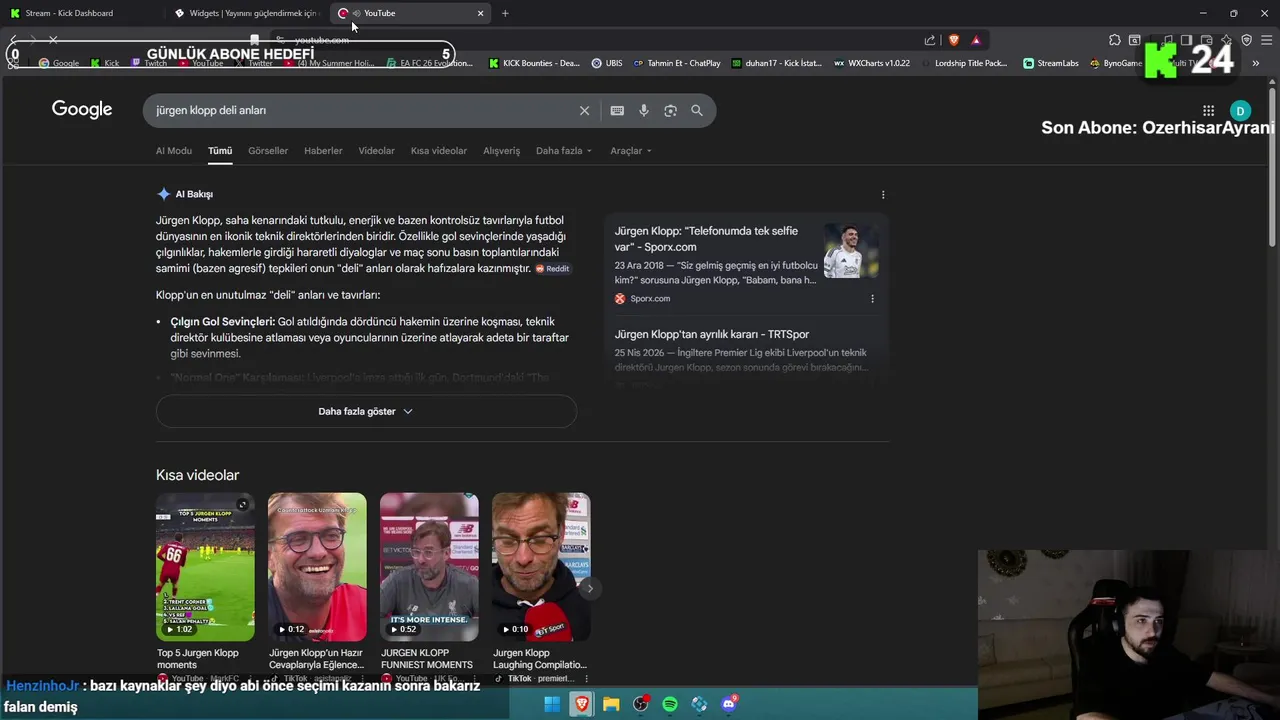Open the Google account avatar D
The height and width of the screenshot is (720, 1280).
(x=1240, y=111)
